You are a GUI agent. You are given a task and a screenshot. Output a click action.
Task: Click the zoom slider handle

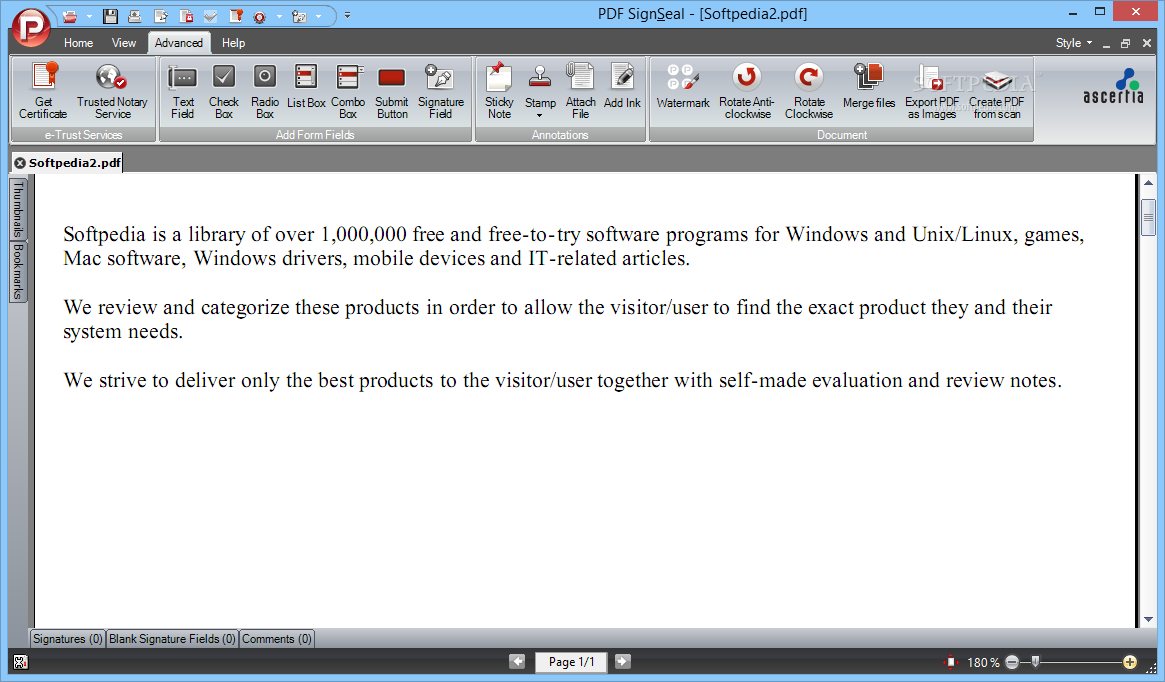(1035, 661)
